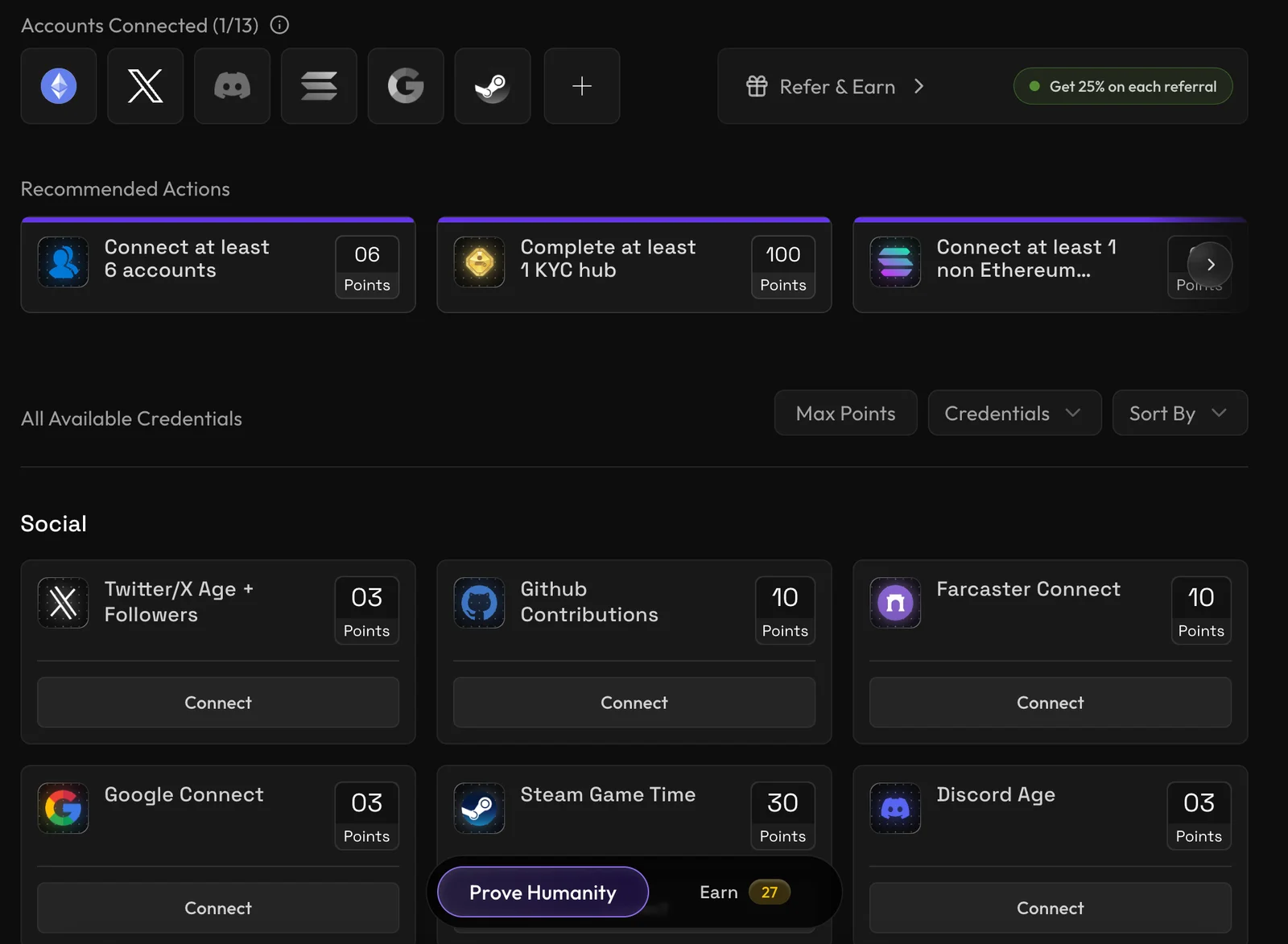Show next recommended actions with arrow
Screen dimensions: 1288x944
(1210, 265)
